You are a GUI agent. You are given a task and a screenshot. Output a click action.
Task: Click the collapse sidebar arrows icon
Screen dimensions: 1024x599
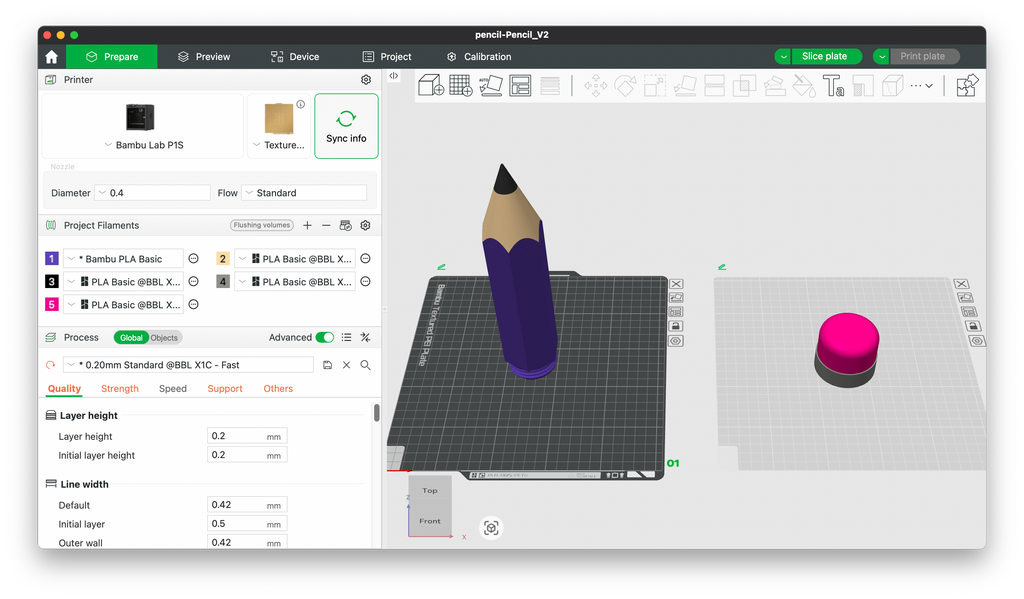pos(393,76)
